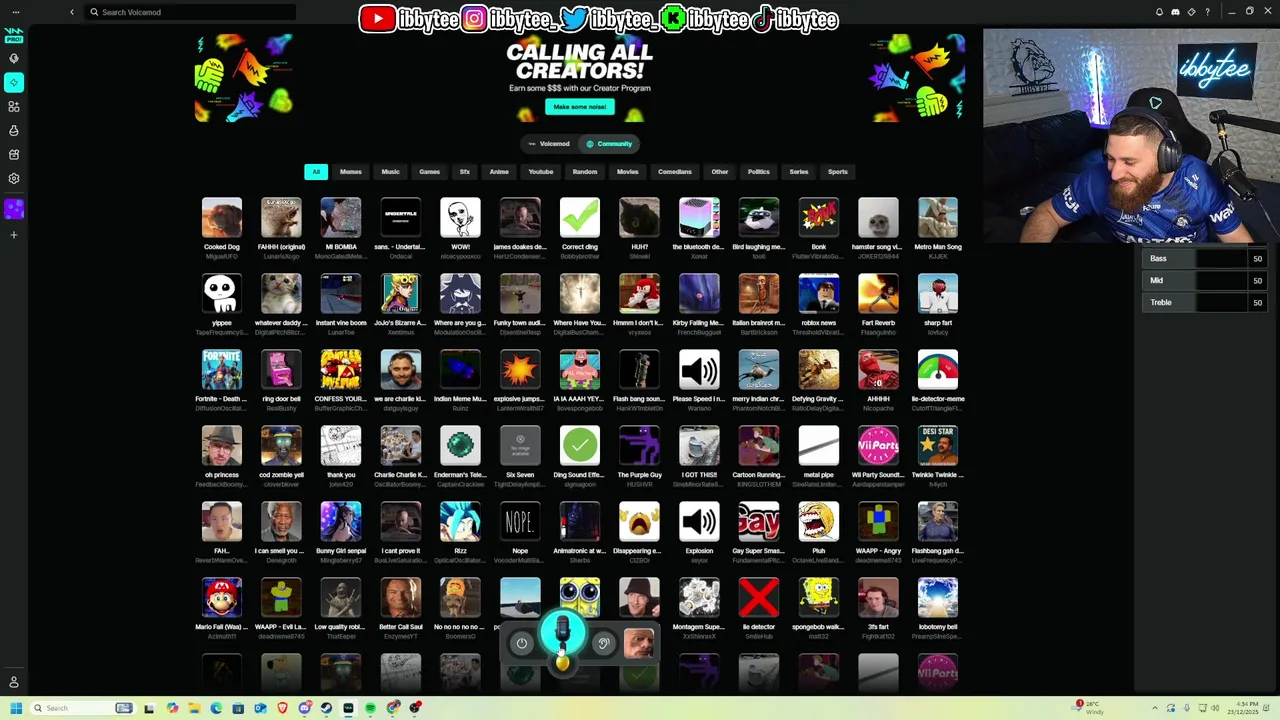Open the Voicelab flask sidebar icon
Image resolution: width=1280 pixels, height=720 pixels.
coord(14,130)
